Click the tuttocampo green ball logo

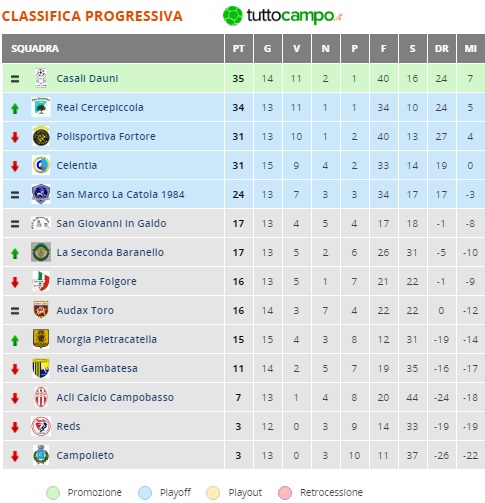[x=232, y=15]
